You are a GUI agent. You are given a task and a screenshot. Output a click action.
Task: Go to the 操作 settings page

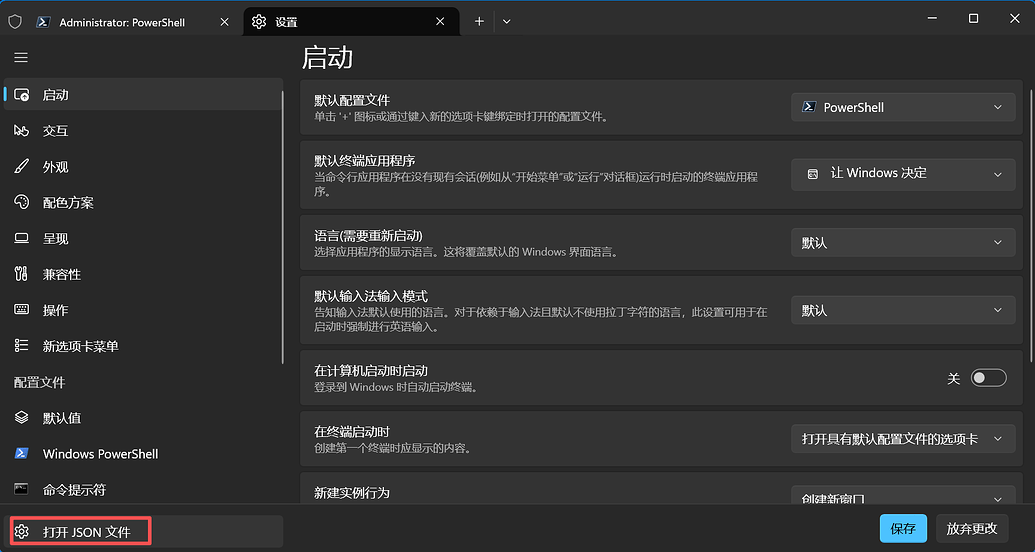[143, 310]
